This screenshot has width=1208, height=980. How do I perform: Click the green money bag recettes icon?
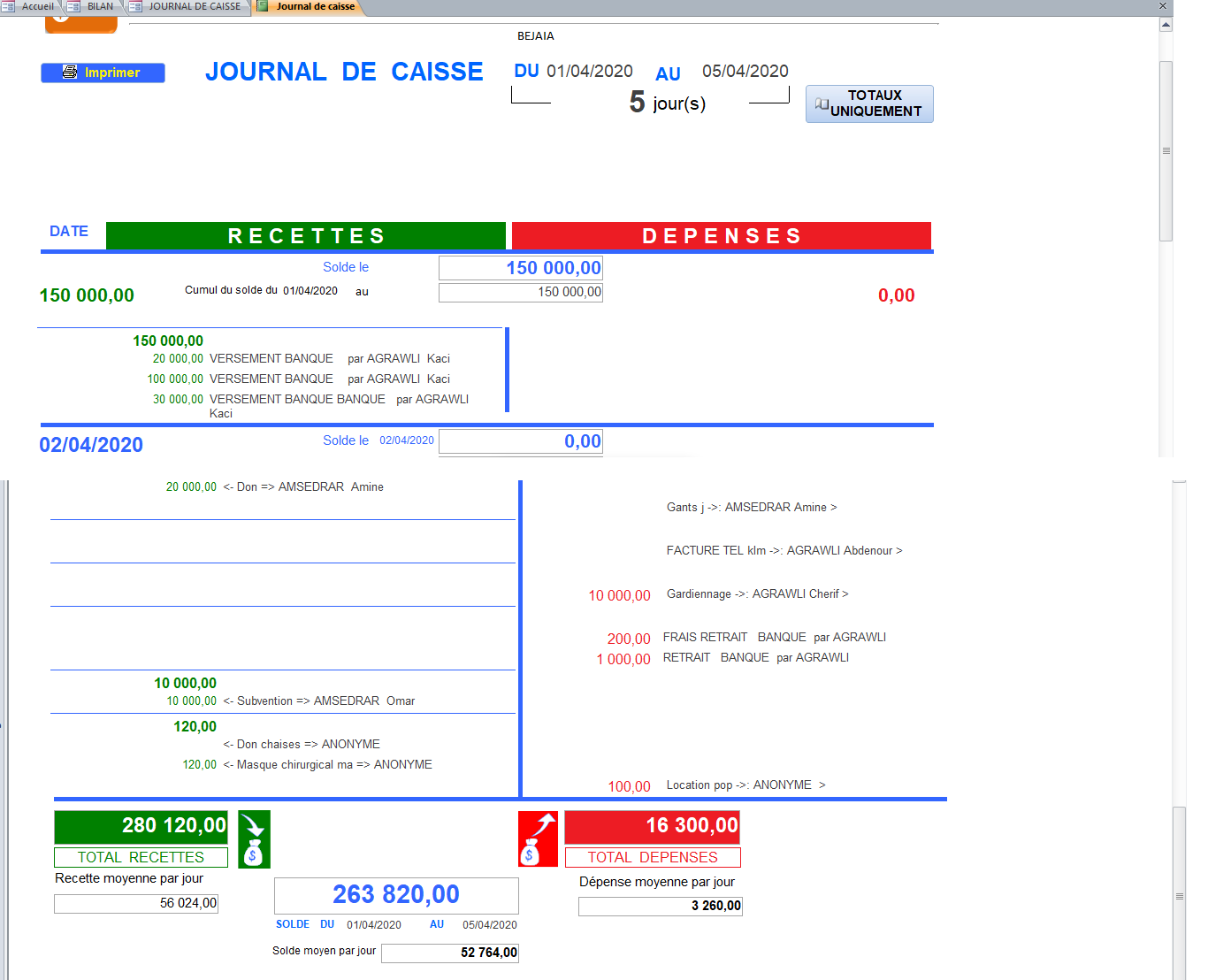(254, 839)
